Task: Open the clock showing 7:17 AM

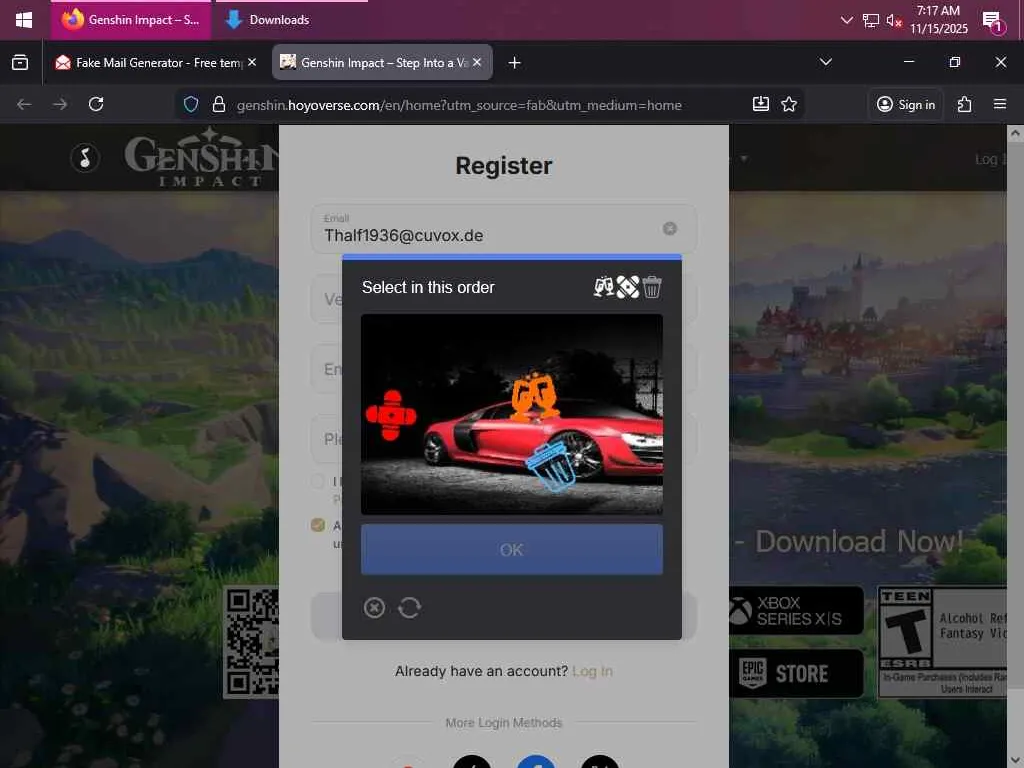Action: [938, 20]
